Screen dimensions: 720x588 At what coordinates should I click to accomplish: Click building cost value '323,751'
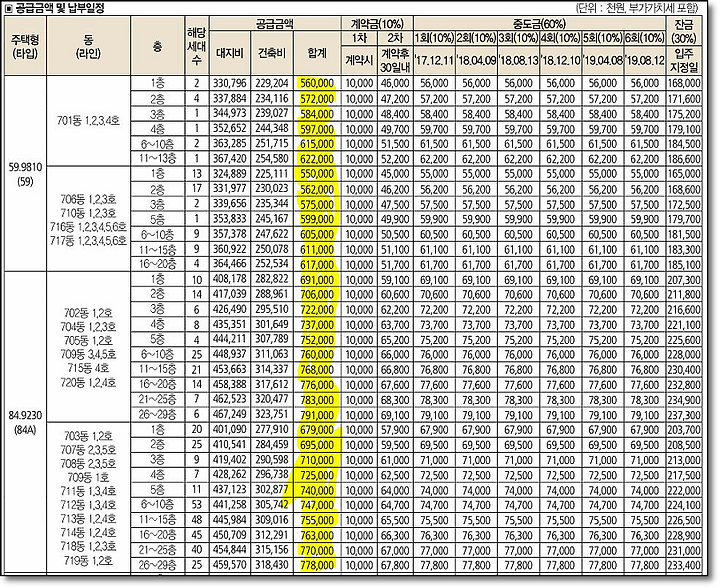[x=272, y=414]
